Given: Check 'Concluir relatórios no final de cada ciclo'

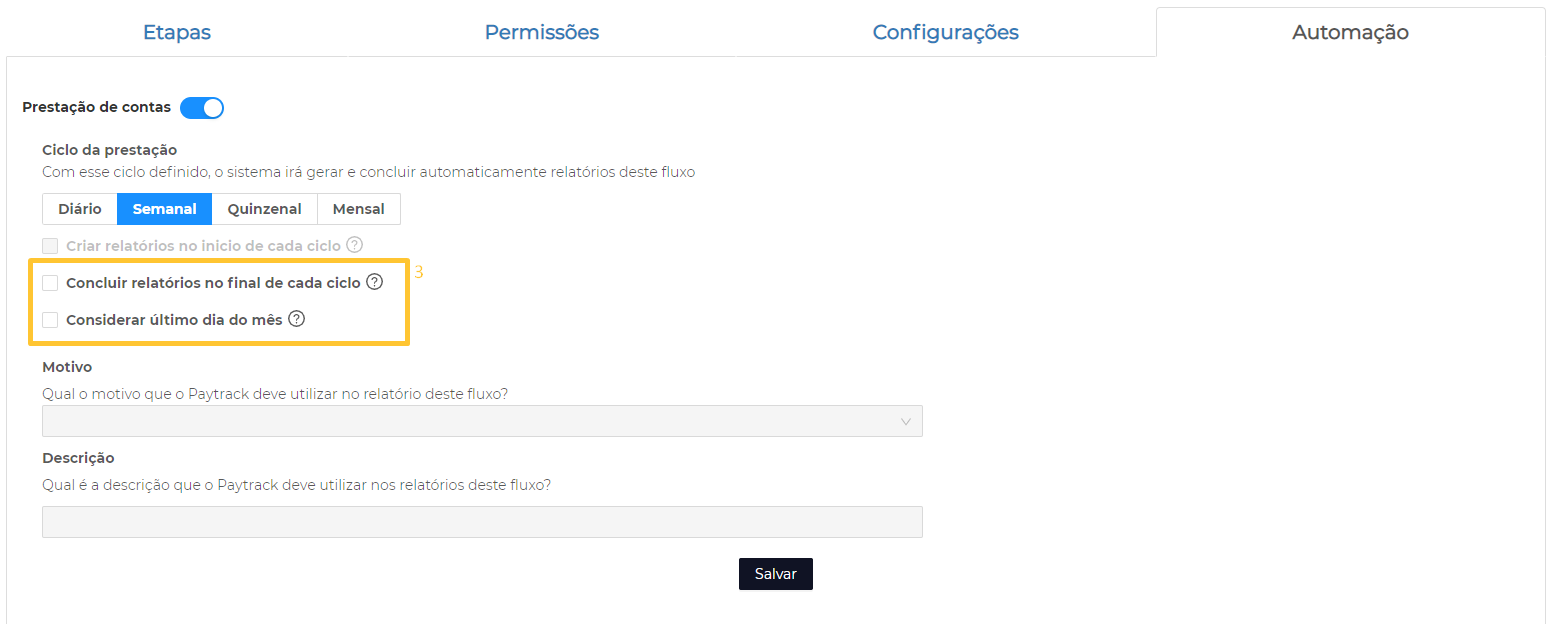Looking at the screenshot, I should (x=50, y=283).
